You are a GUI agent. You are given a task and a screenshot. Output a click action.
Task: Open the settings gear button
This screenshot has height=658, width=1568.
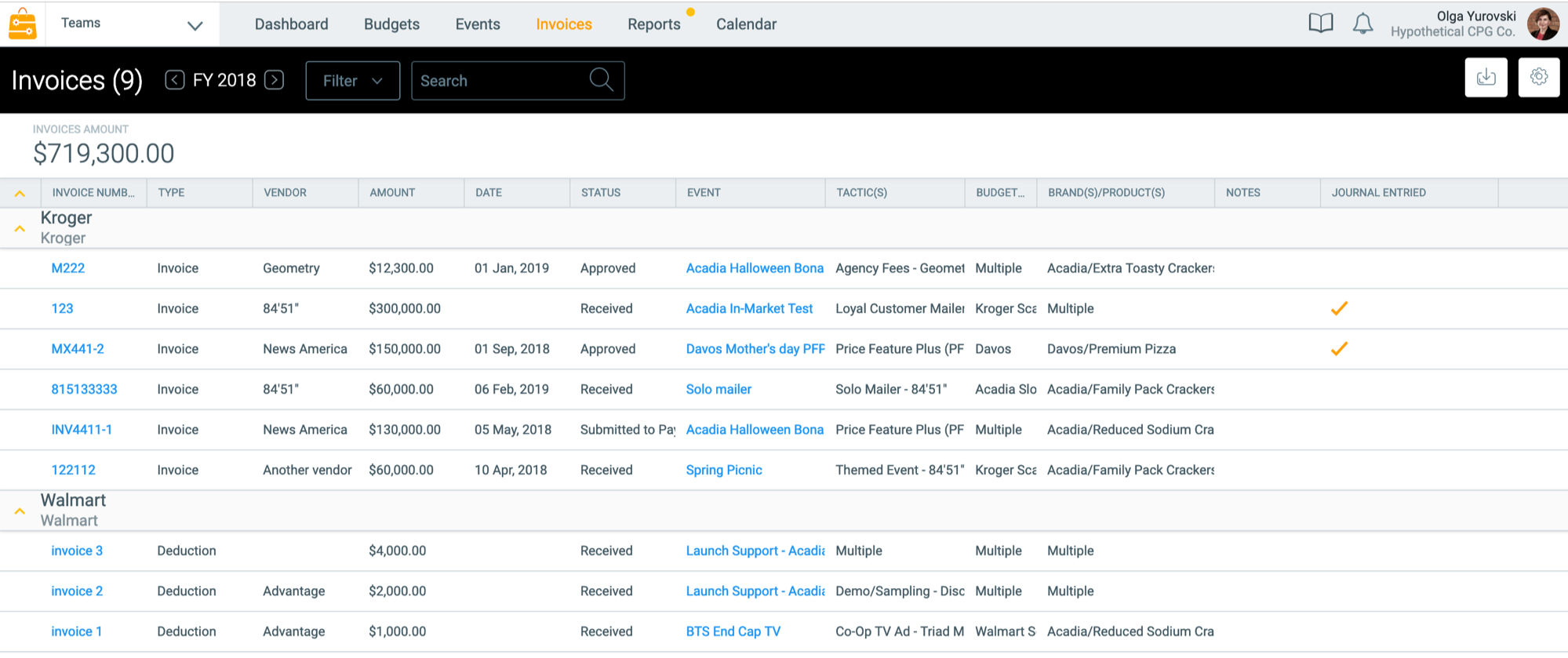(x=1539, y=78)
